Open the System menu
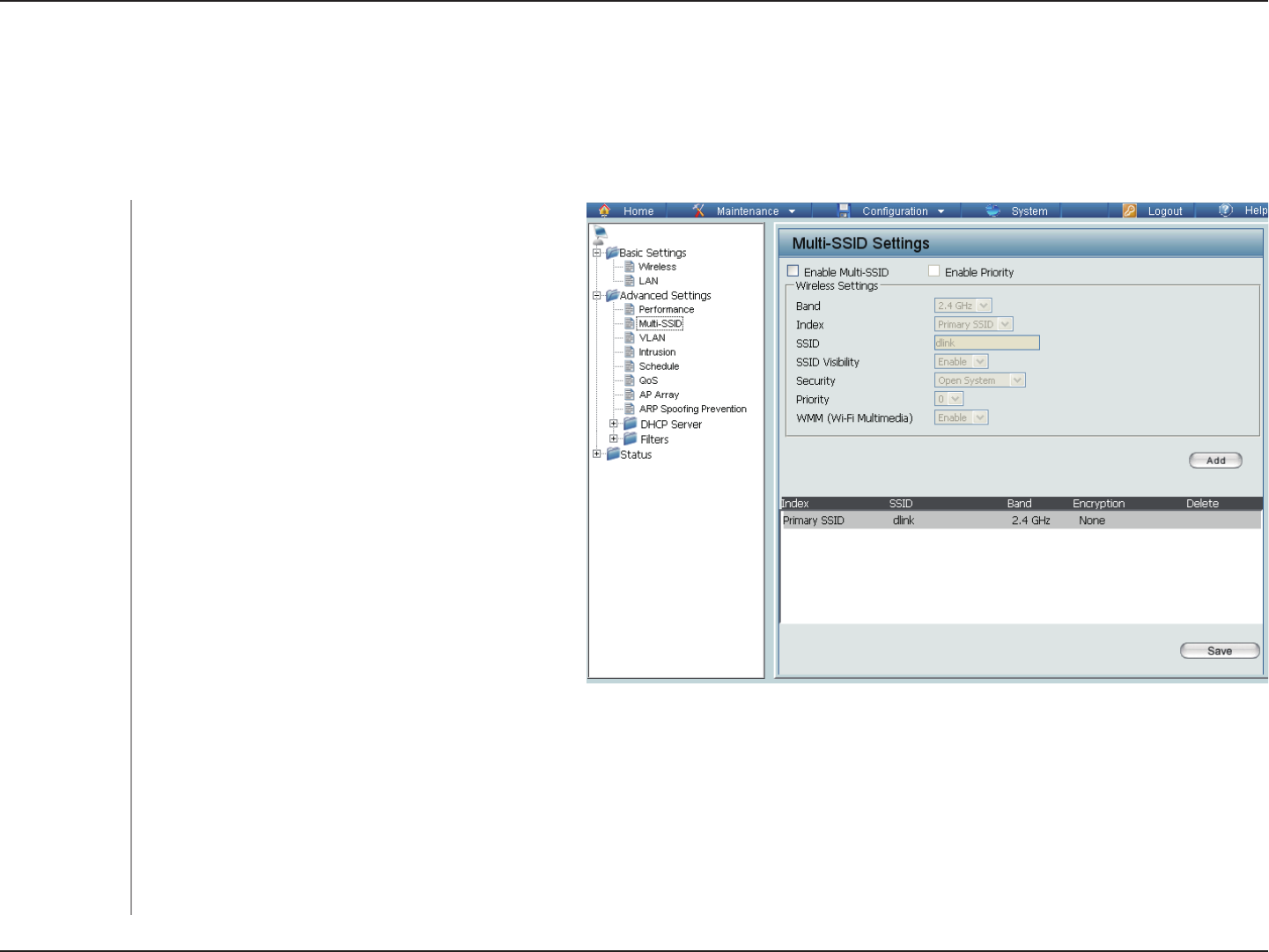Viewport: 1269px width, 952px height. (1029, 211)
